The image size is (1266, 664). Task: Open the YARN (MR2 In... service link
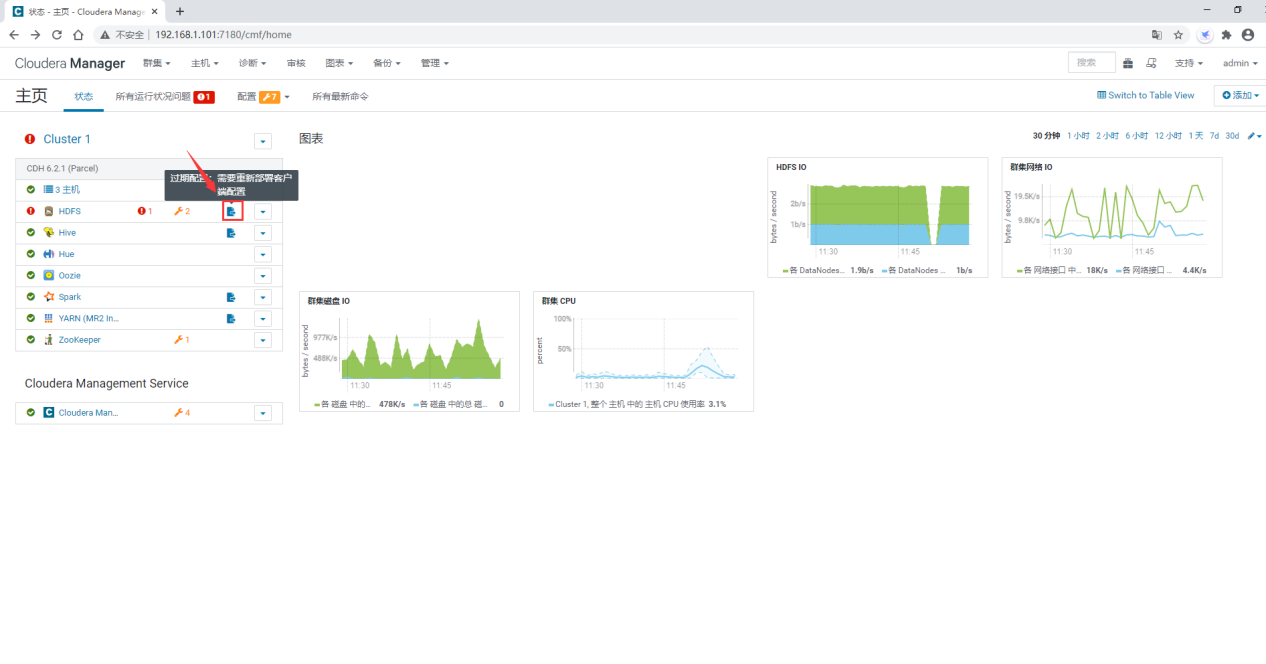(88, 319)
